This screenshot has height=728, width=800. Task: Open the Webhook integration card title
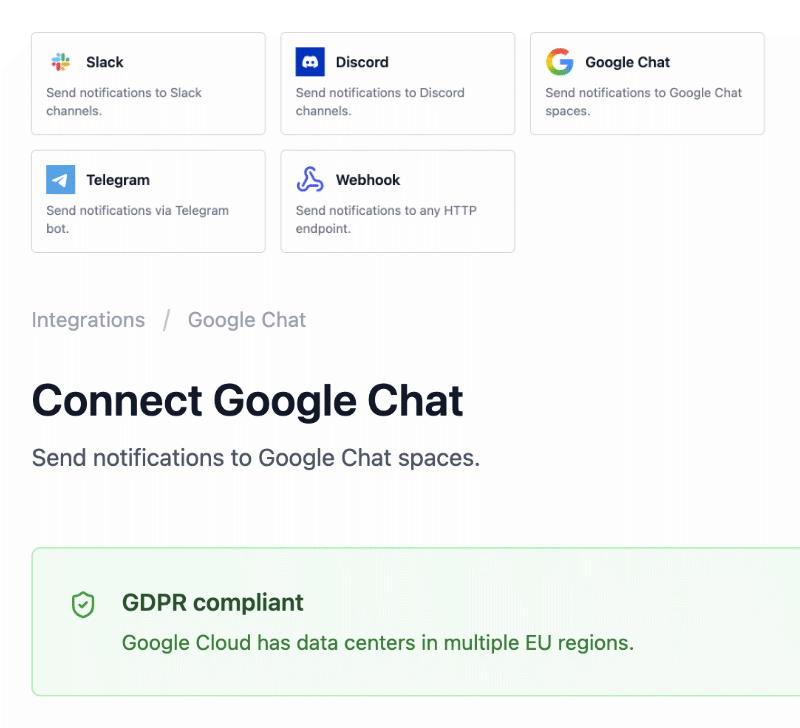[368, 180]
